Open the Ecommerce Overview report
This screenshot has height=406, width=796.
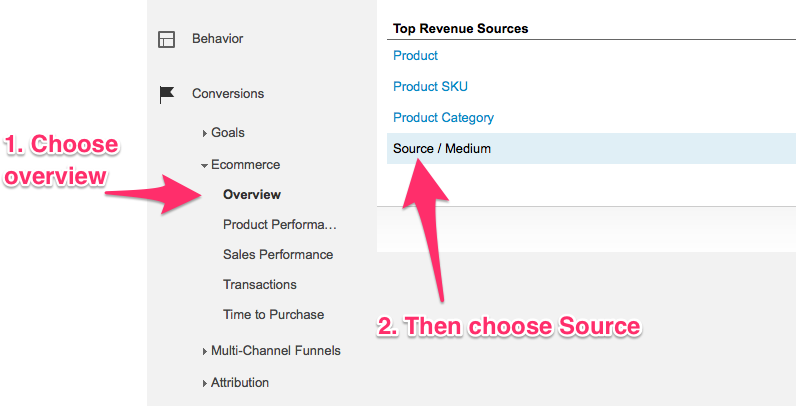(252, 194)
